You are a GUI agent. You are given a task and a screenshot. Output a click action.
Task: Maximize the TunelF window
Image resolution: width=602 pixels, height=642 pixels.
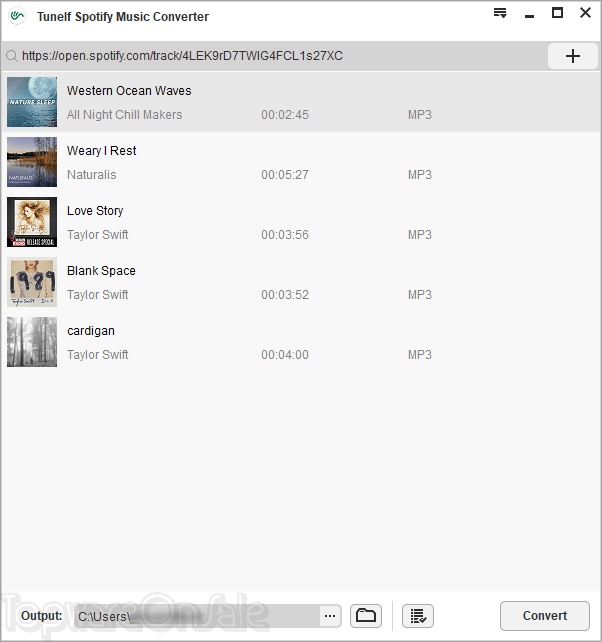[x=557, y=13]
